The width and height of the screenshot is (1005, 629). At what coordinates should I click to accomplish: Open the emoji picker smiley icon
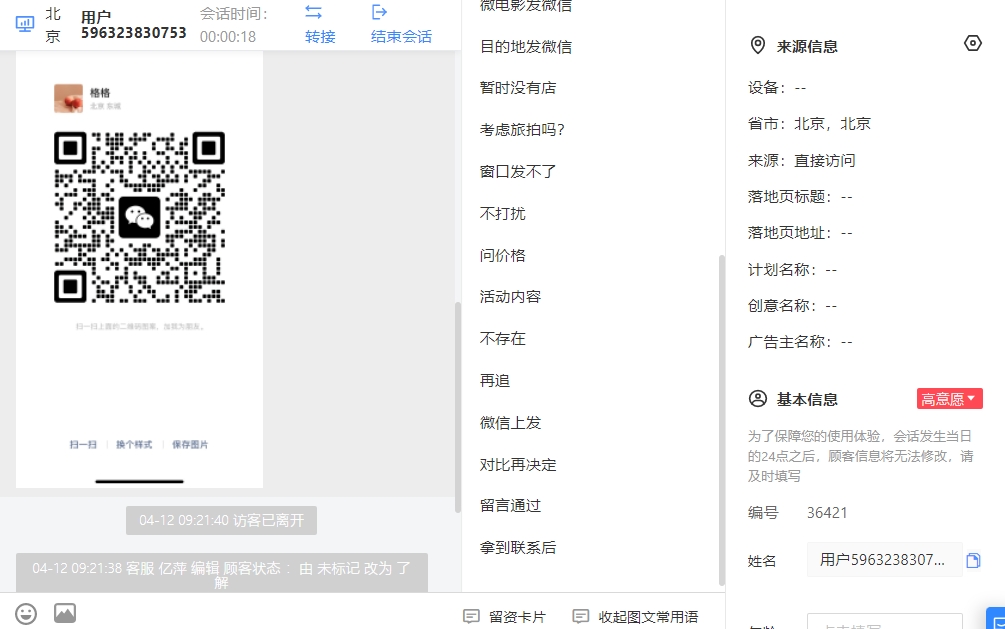26,614
